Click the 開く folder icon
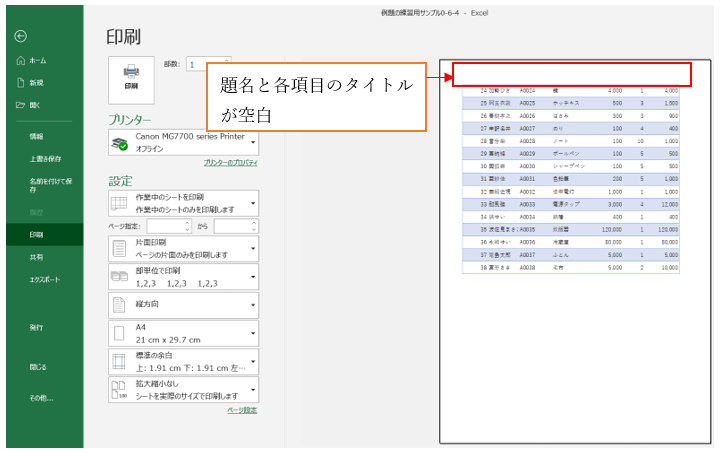This screenshot has width=727, height=452. [21, 104]
